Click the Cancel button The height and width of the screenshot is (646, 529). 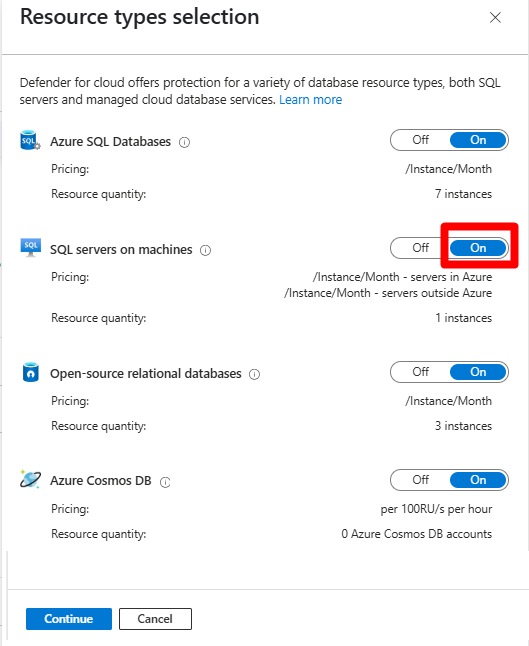click(155, 619)
